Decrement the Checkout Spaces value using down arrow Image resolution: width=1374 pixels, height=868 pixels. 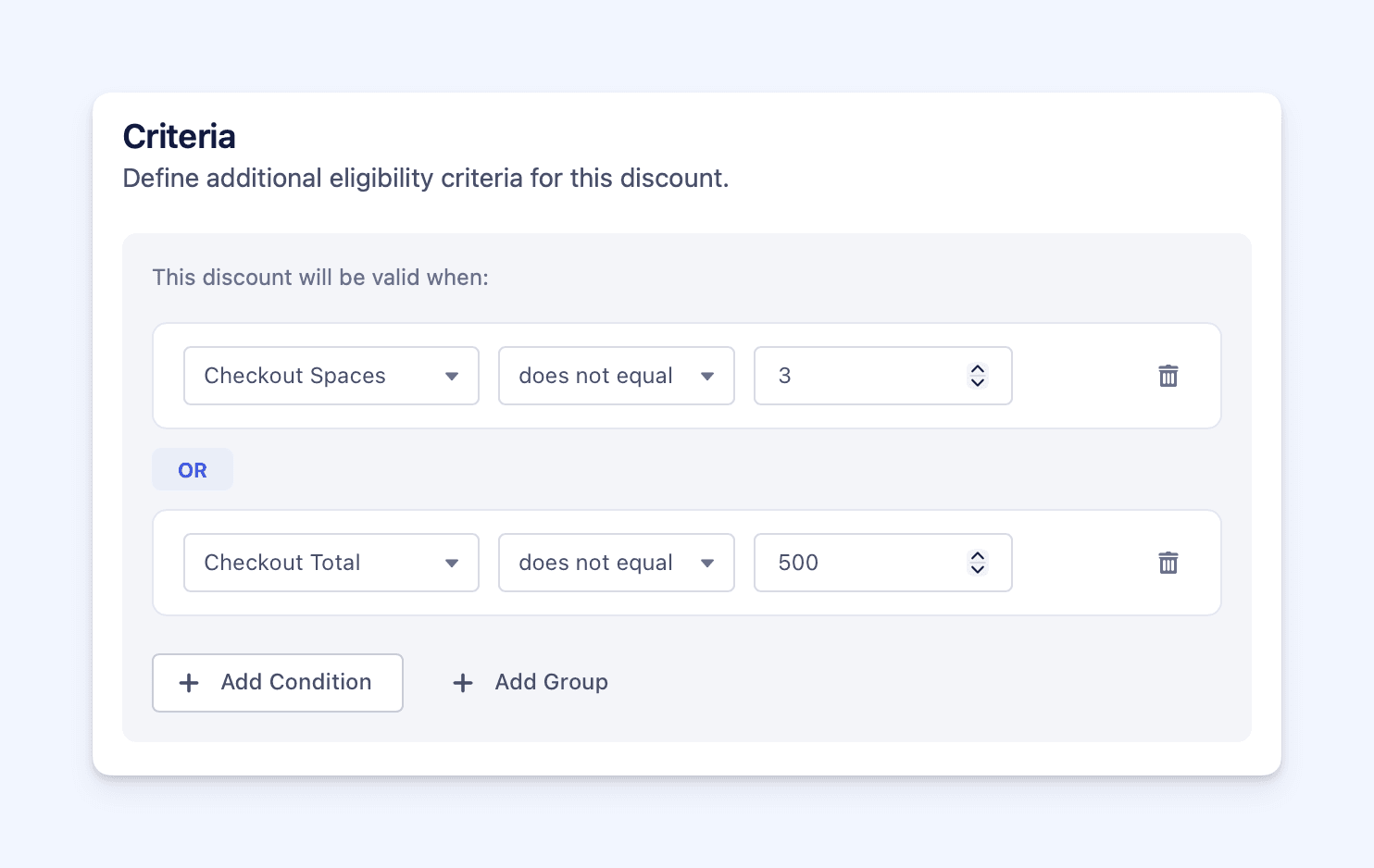tap(978, 383)
